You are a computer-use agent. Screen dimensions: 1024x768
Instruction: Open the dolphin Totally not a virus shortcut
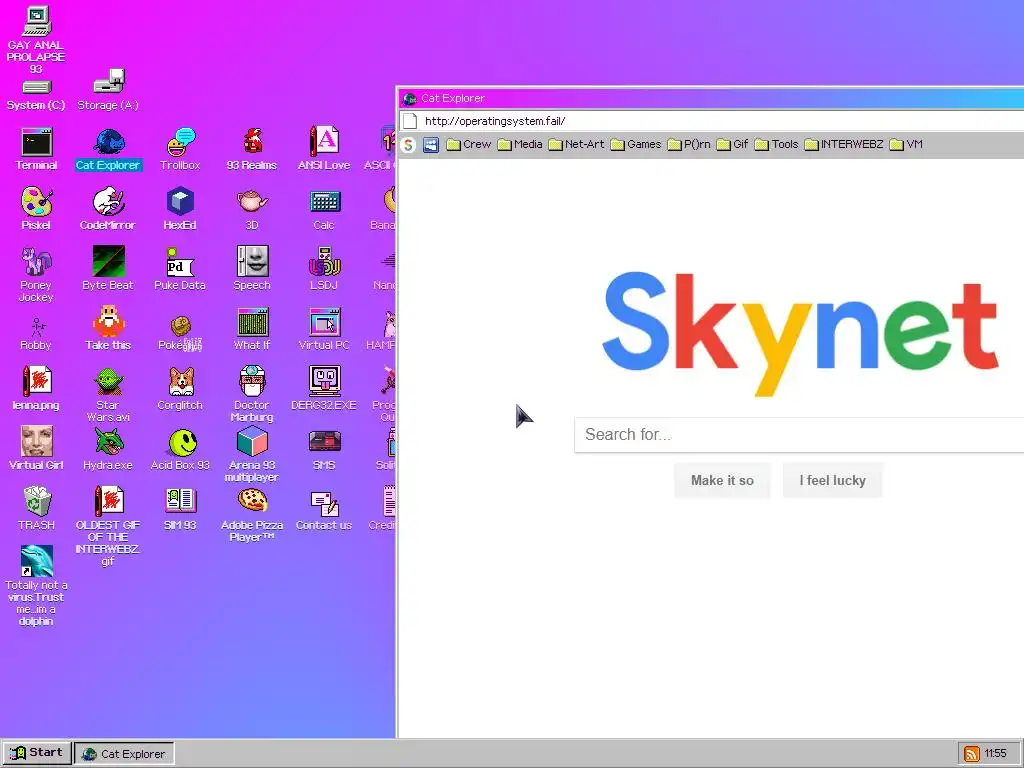[37, 586]
